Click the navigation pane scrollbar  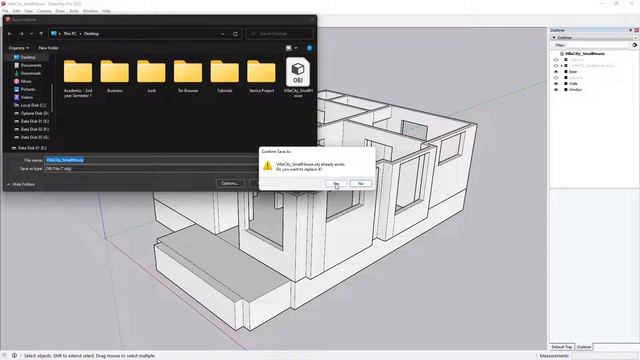(x=52, y=98)
